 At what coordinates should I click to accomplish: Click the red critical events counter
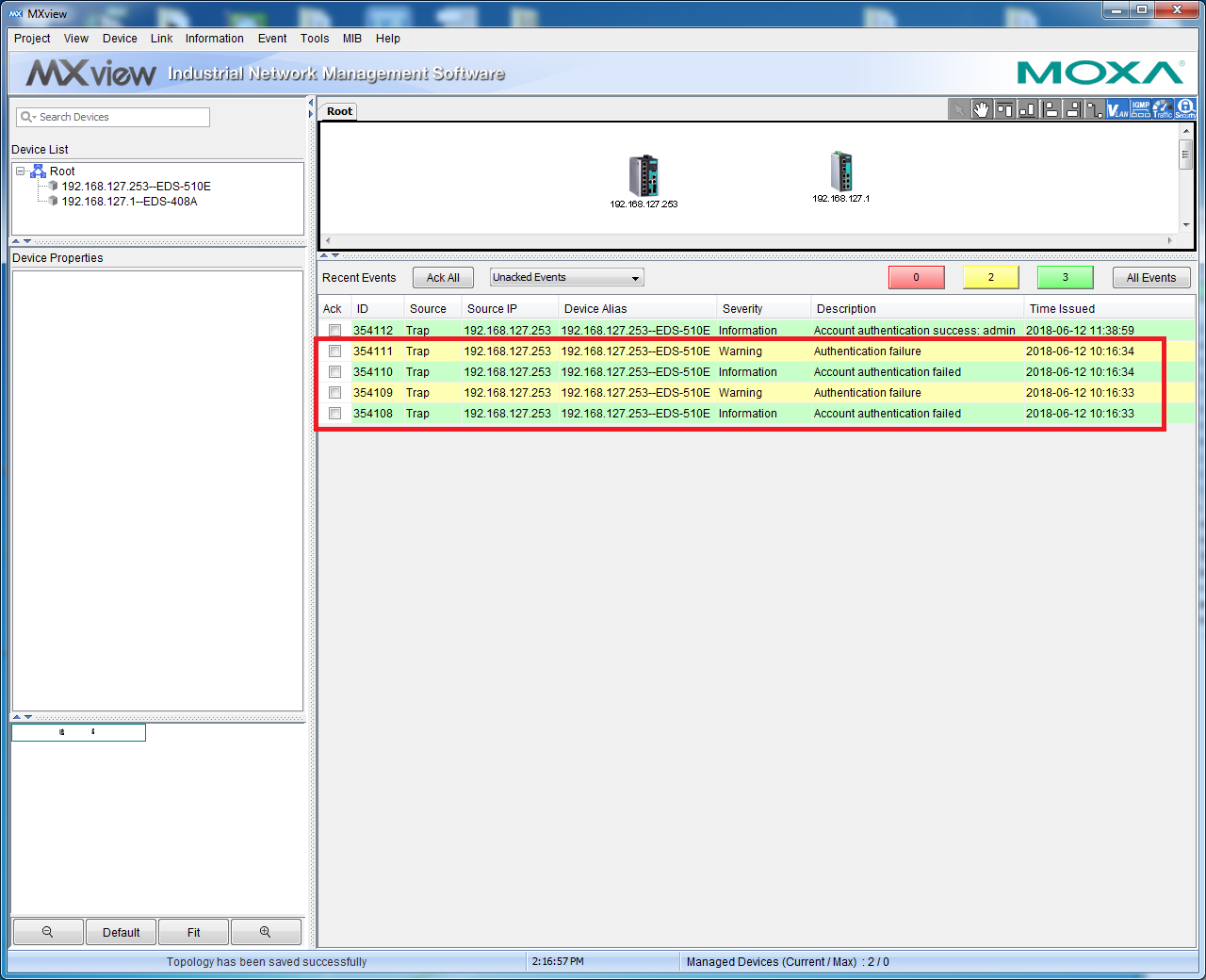tap(916, 277)
